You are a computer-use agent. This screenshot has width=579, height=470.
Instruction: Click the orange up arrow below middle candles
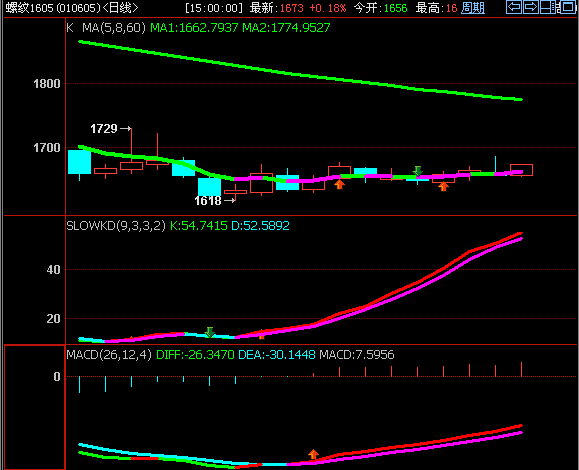[x=339, y=184]
